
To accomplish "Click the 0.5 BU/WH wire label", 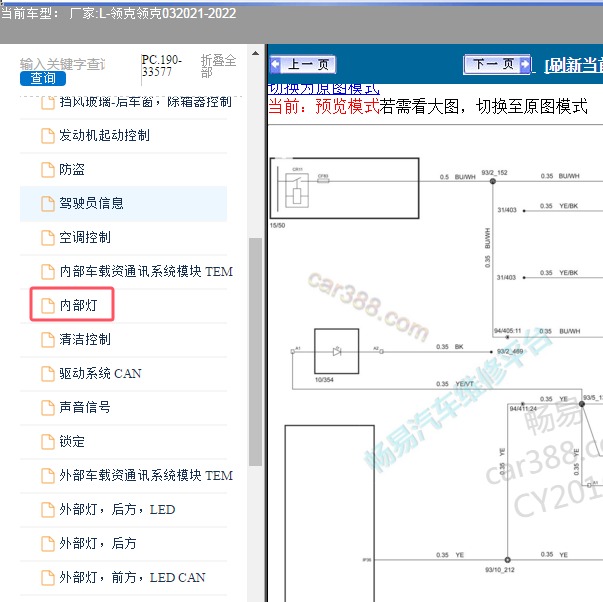I will [458, 177].
